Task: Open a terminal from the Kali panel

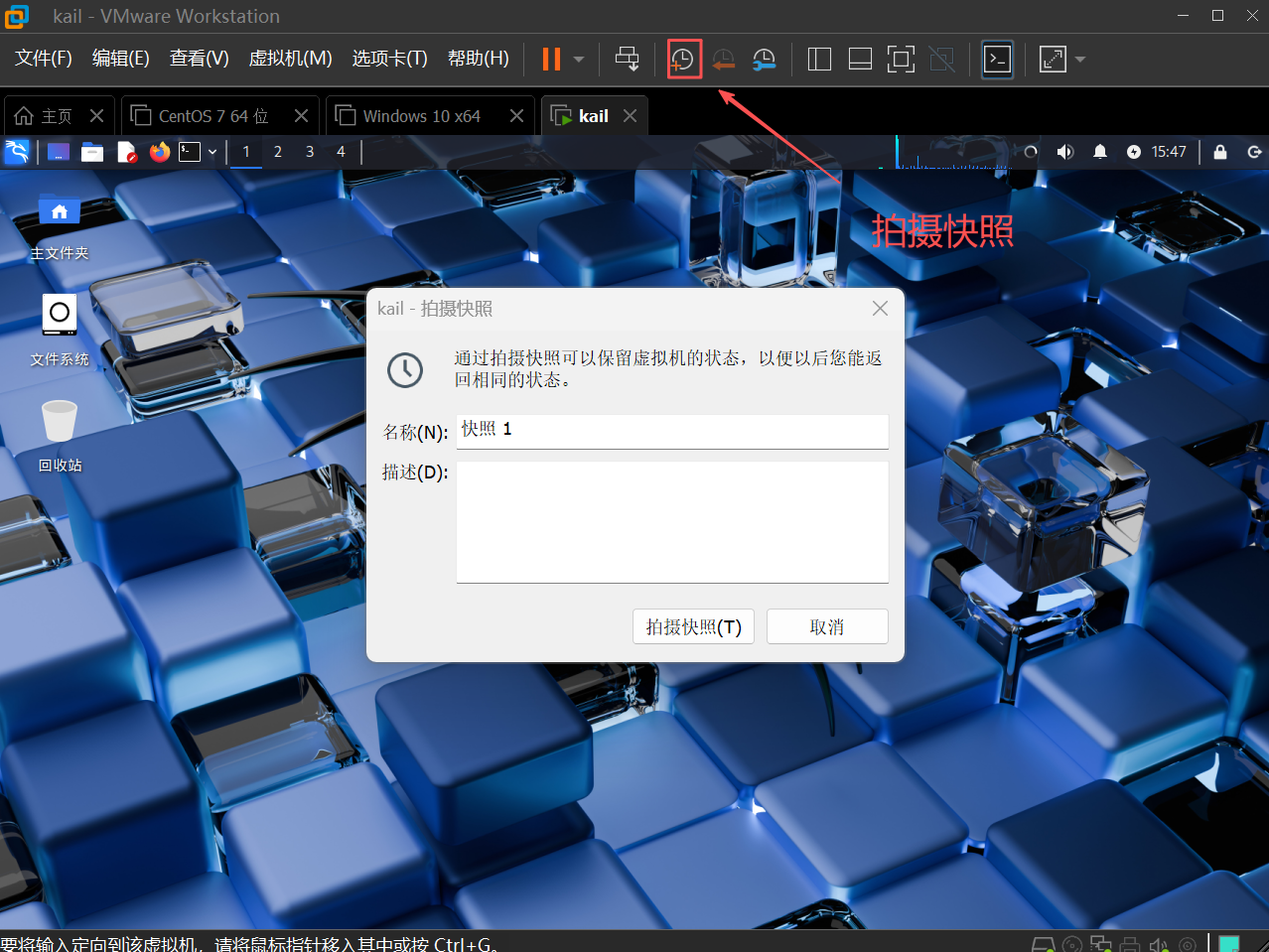Action: point(191,152)
